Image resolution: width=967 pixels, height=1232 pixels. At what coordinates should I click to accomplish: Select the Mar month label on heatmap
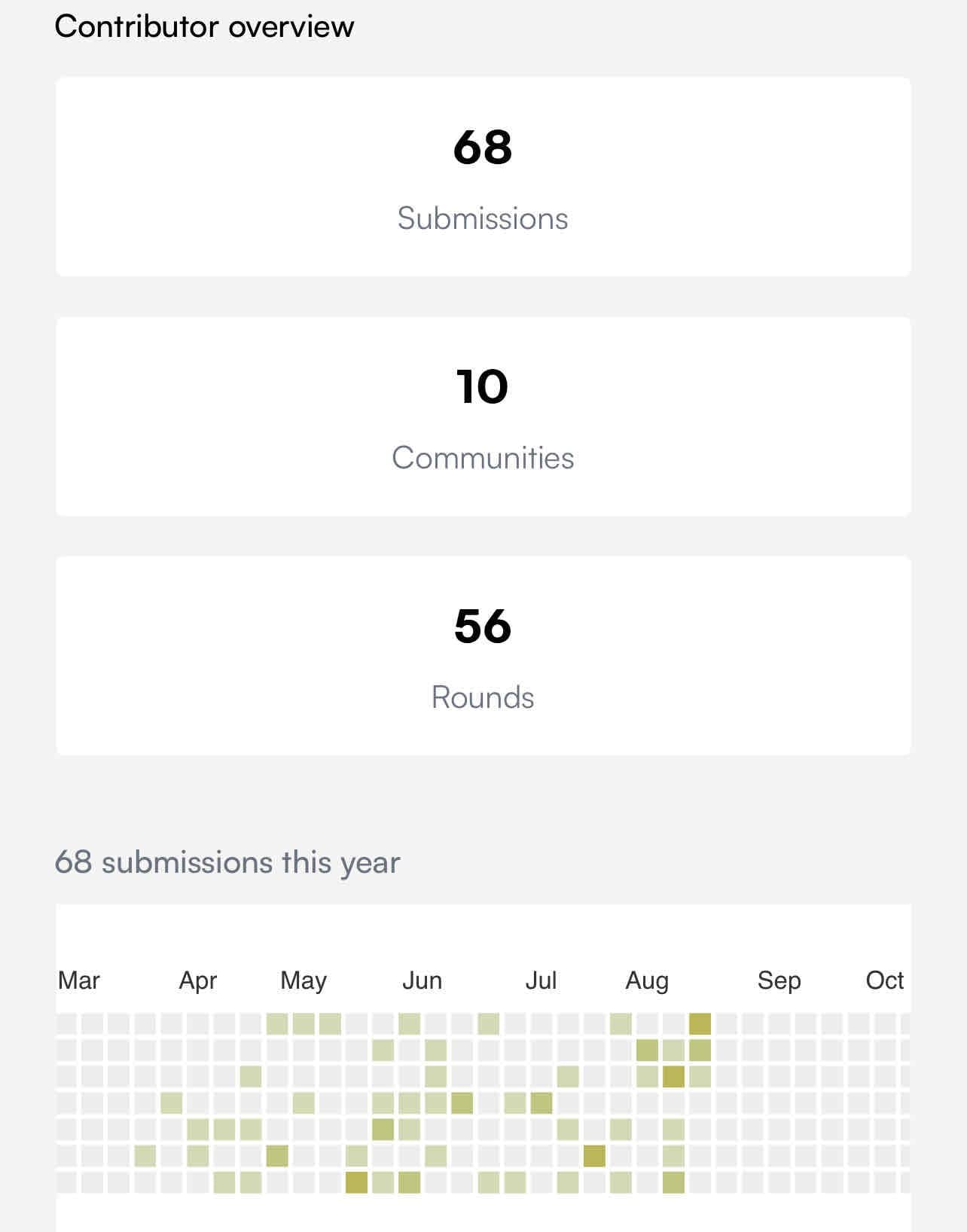pyautogui.click(x=79, y=980)
